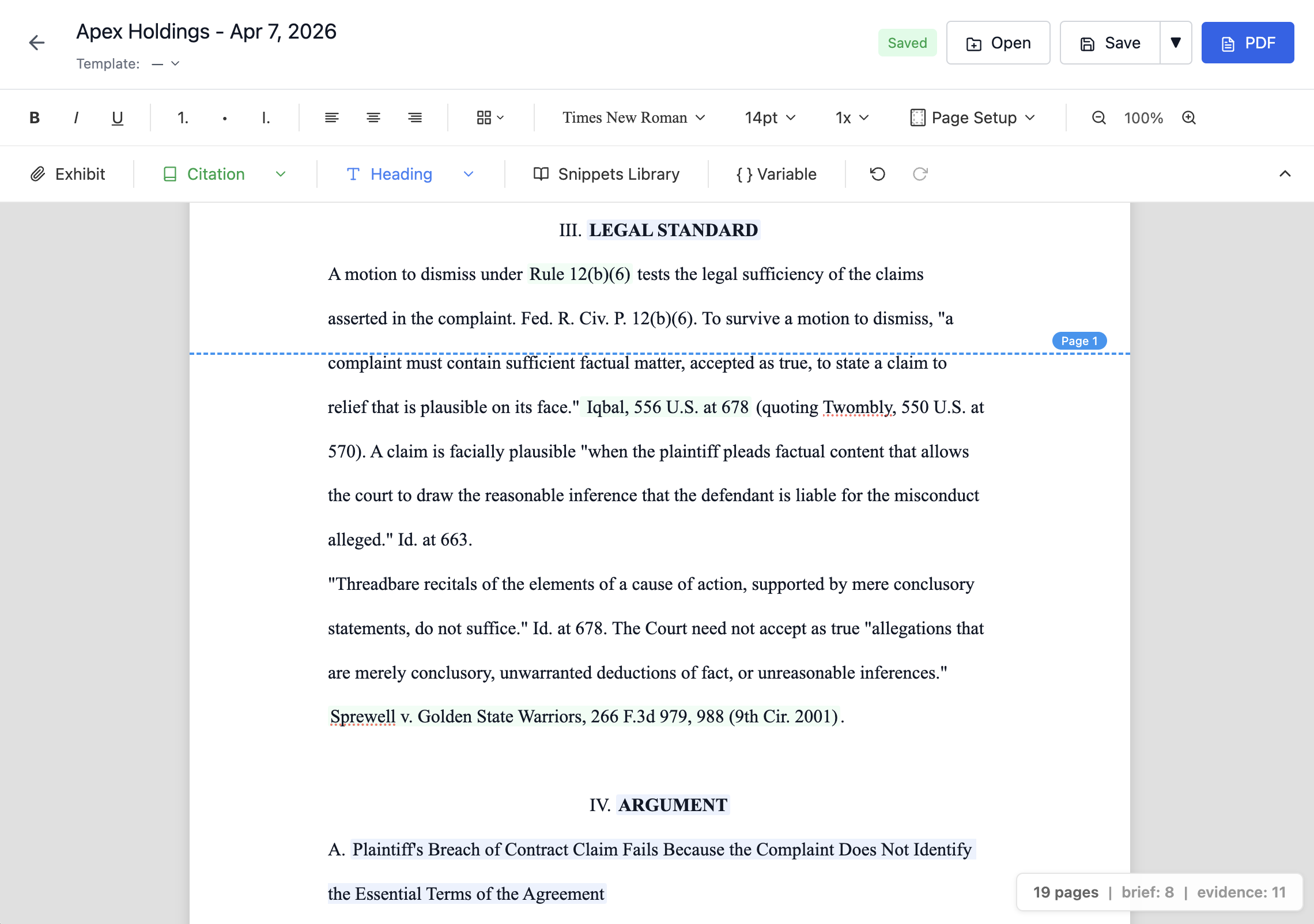The image size is (1314, 924).
Task: Undo the last change
Action: coord(876,173)
